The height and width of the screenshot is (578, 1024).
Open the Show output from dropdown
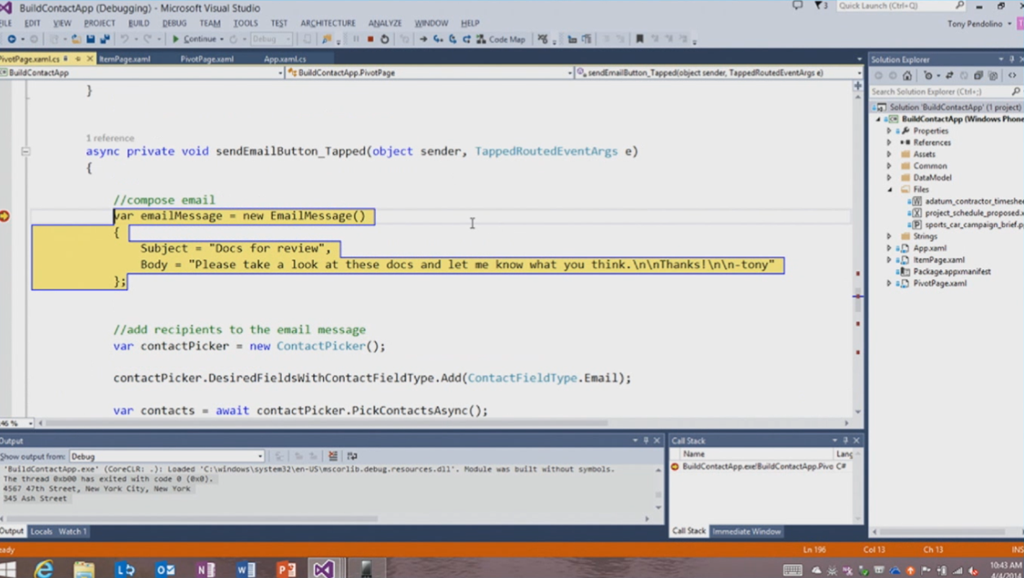(x=167, y=457)
